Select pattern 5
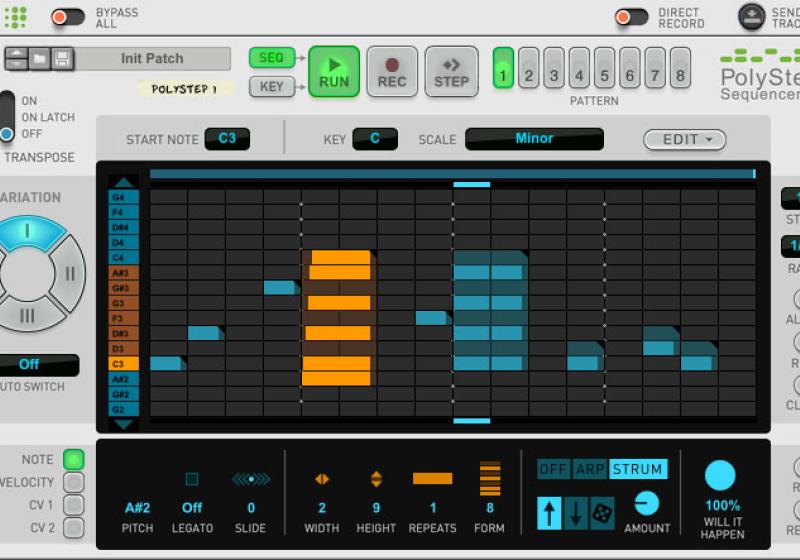The width and height of the screenshot is (800, 560). click(x=605, y=68)
